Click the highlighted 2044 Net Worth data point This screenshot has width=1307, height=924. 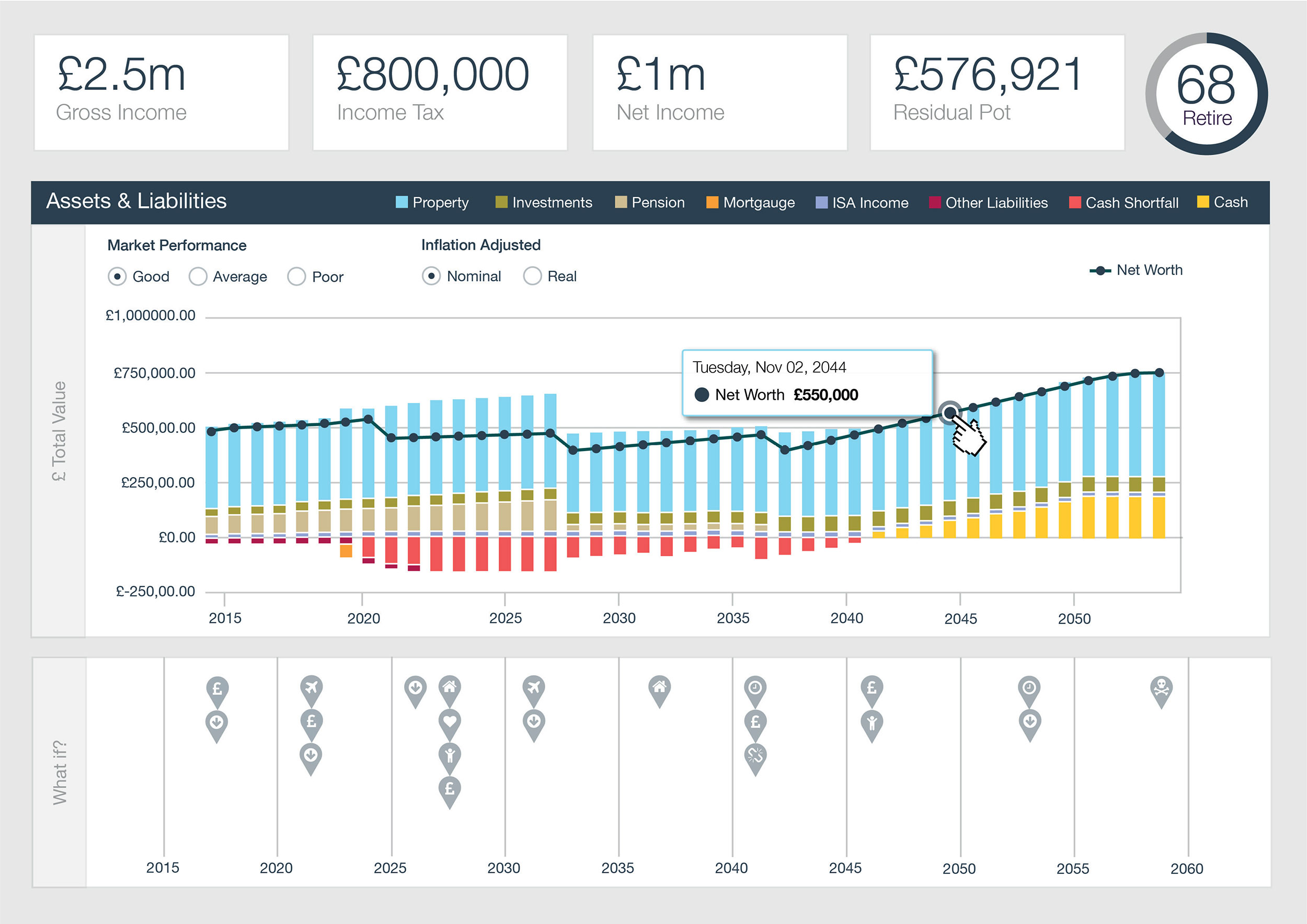coord(949,412)
